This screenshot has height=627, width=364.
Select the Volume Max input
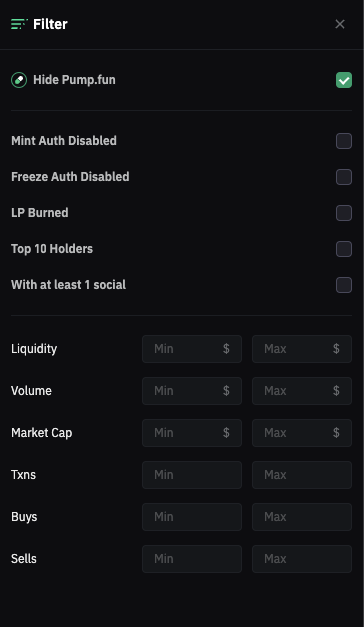(302, 391)
